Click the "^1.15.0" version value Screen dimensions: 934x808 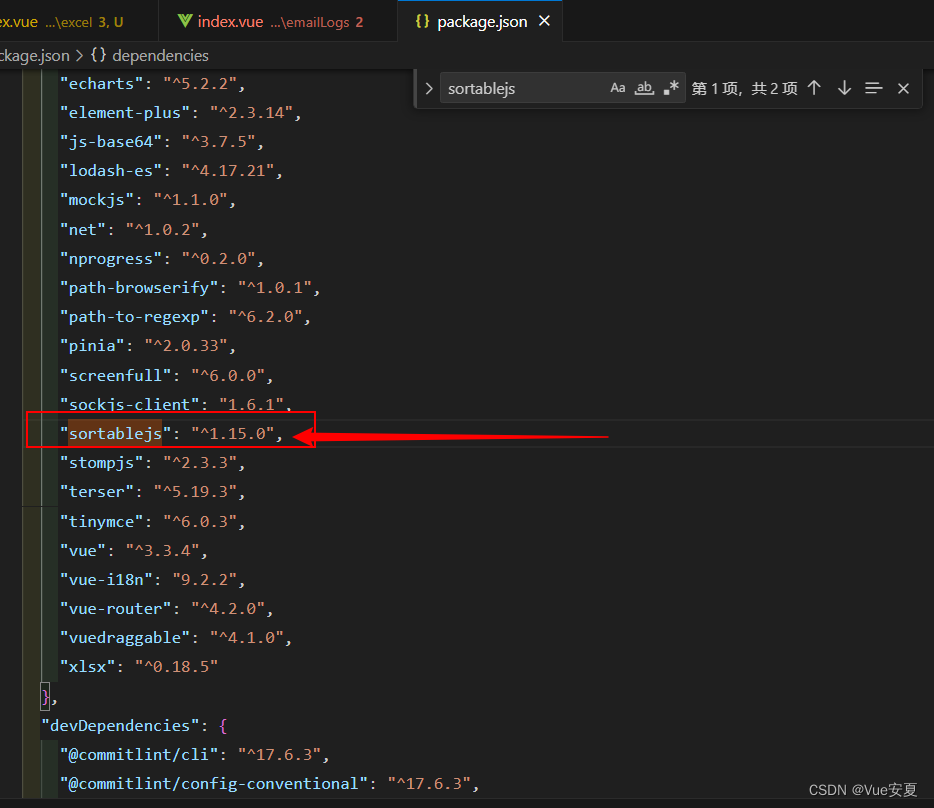(232, 433)
